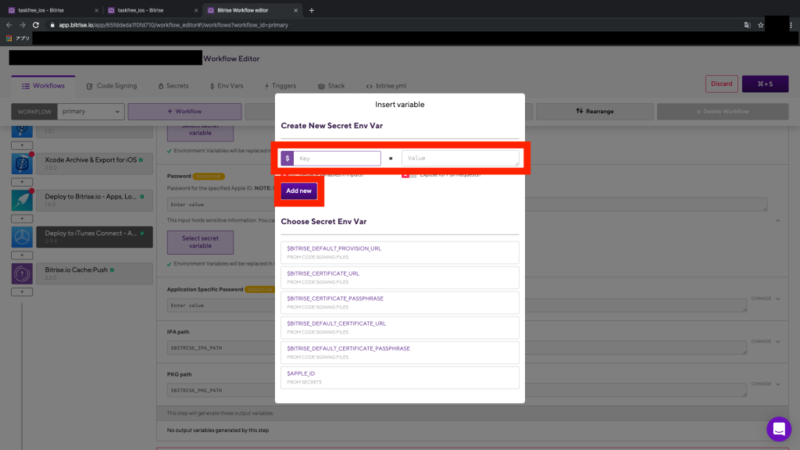This screenshot has height=450, width=800.
Task: Add step after Bitrise.io Cache:Push step
Action: pyautogui.click(x=22, y=292)
